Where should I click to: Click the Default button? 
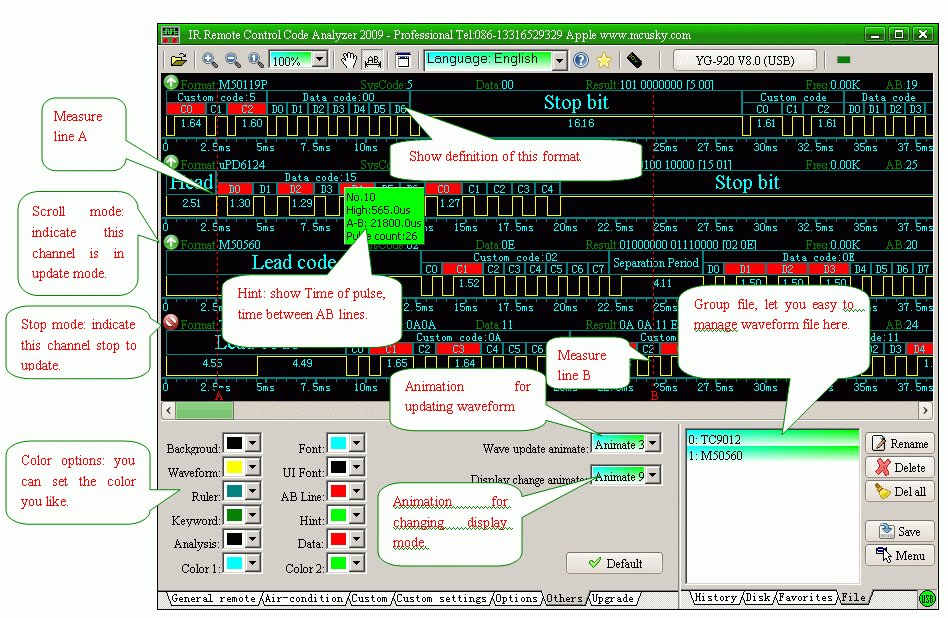614,563
